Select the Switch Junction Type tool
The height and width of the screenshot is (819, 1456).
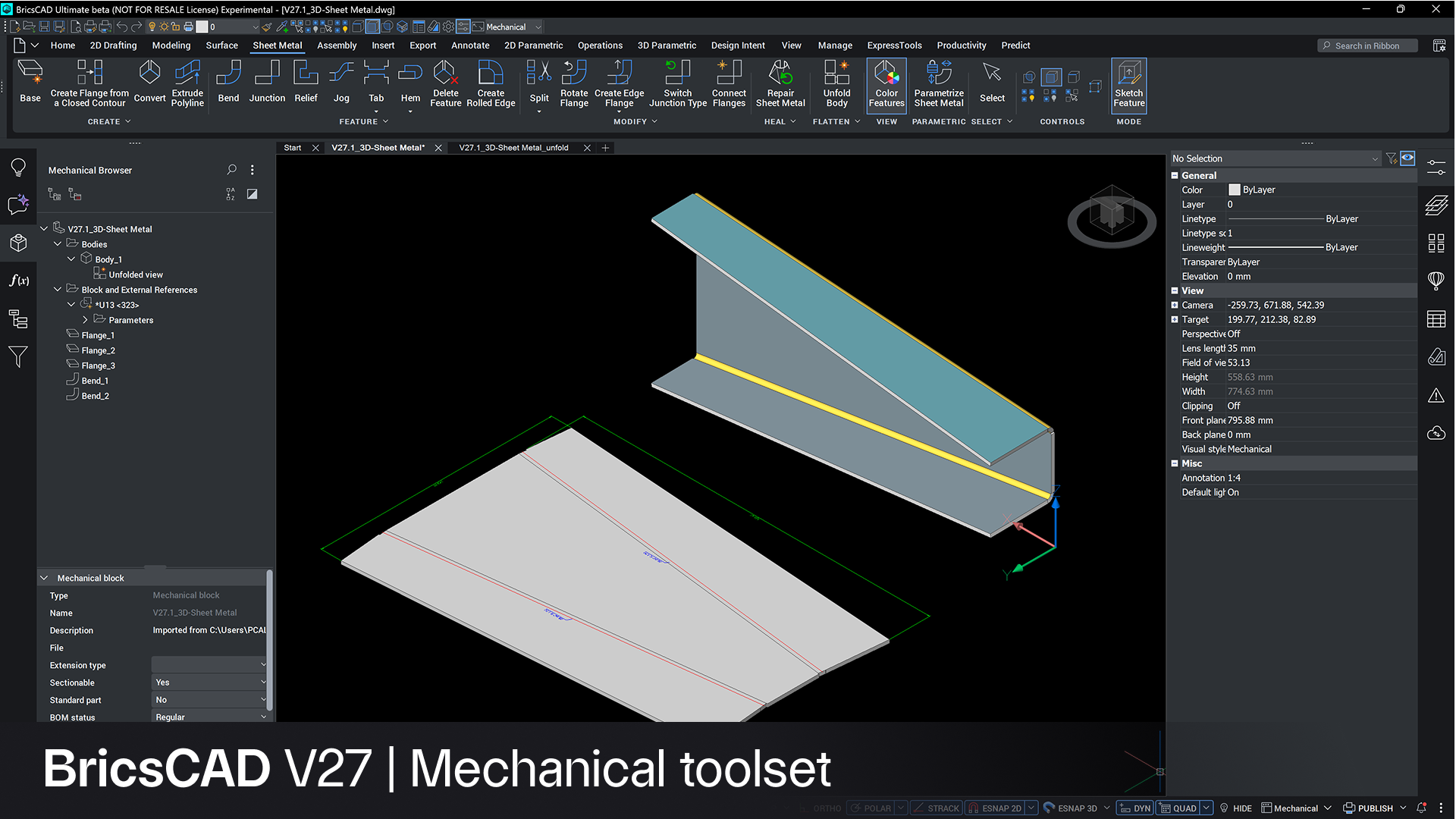tap(678, 83)
